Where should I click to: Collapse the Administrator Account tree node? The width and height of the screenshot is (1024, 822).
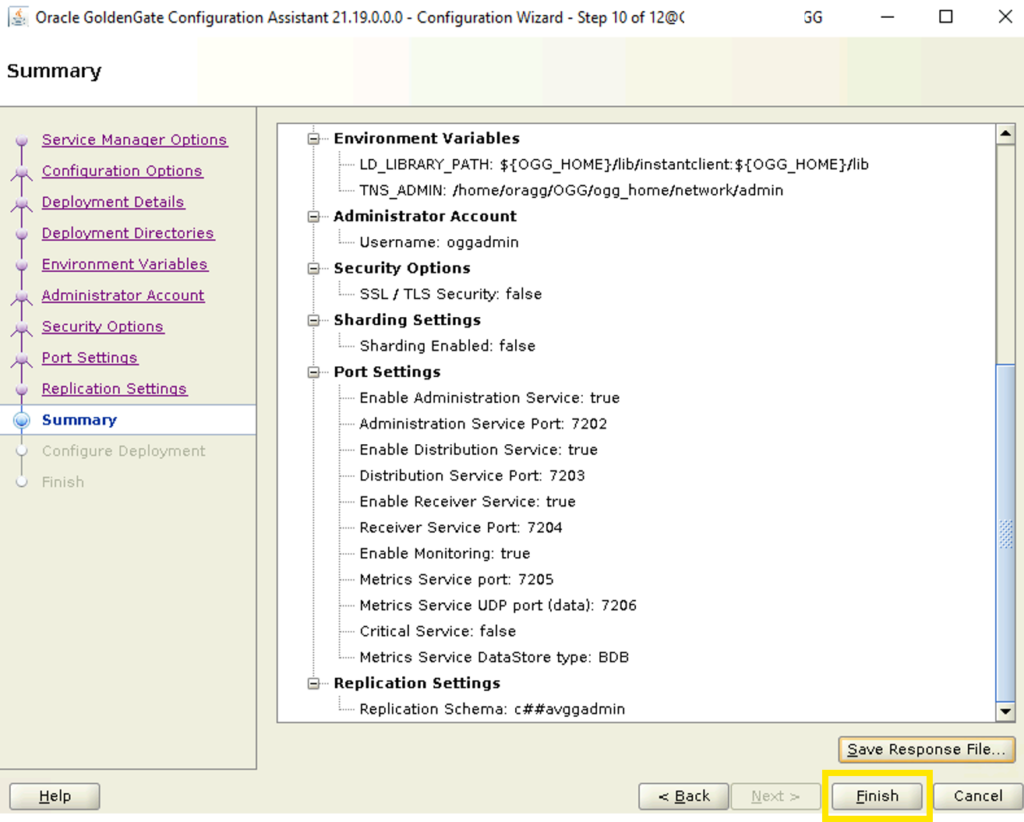pyautogui.click(x=314, y=216)
